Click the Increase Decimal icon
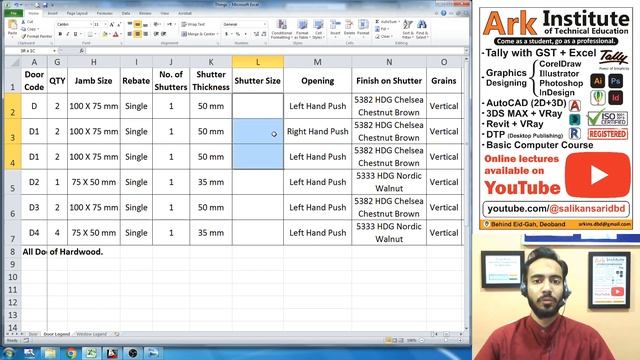 pos(256,34)
